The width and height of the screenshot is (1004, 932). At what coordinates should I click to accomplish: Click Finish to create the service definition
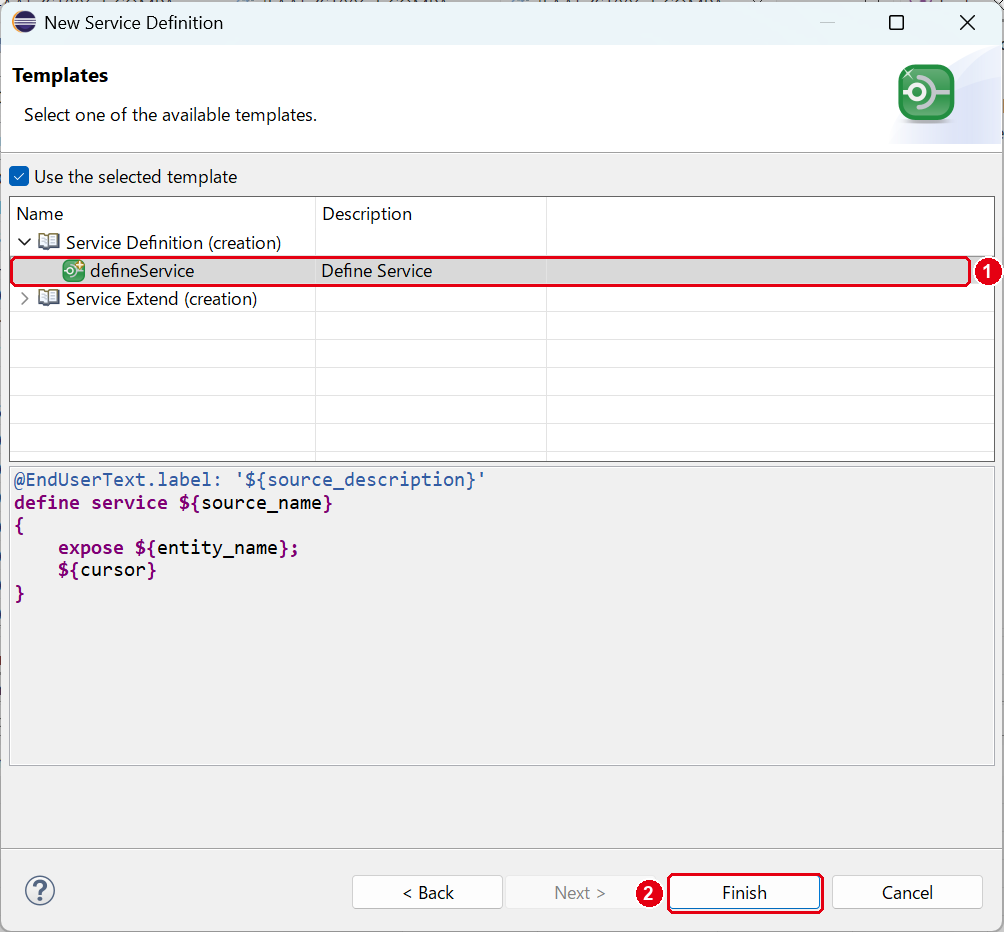click(745, 892)
